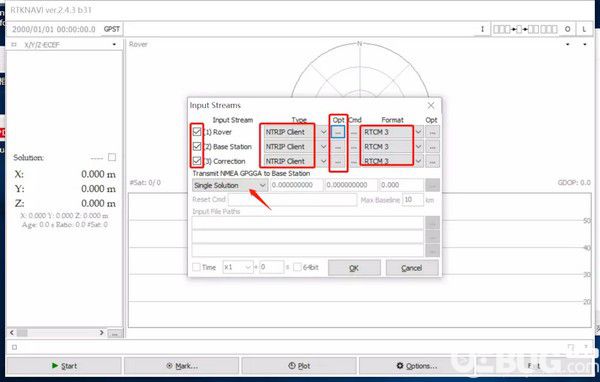The height and width of the screenshot is (382, 600).
Task: Click the second 0.000000000 longitude field
Action: pos(351,185)
